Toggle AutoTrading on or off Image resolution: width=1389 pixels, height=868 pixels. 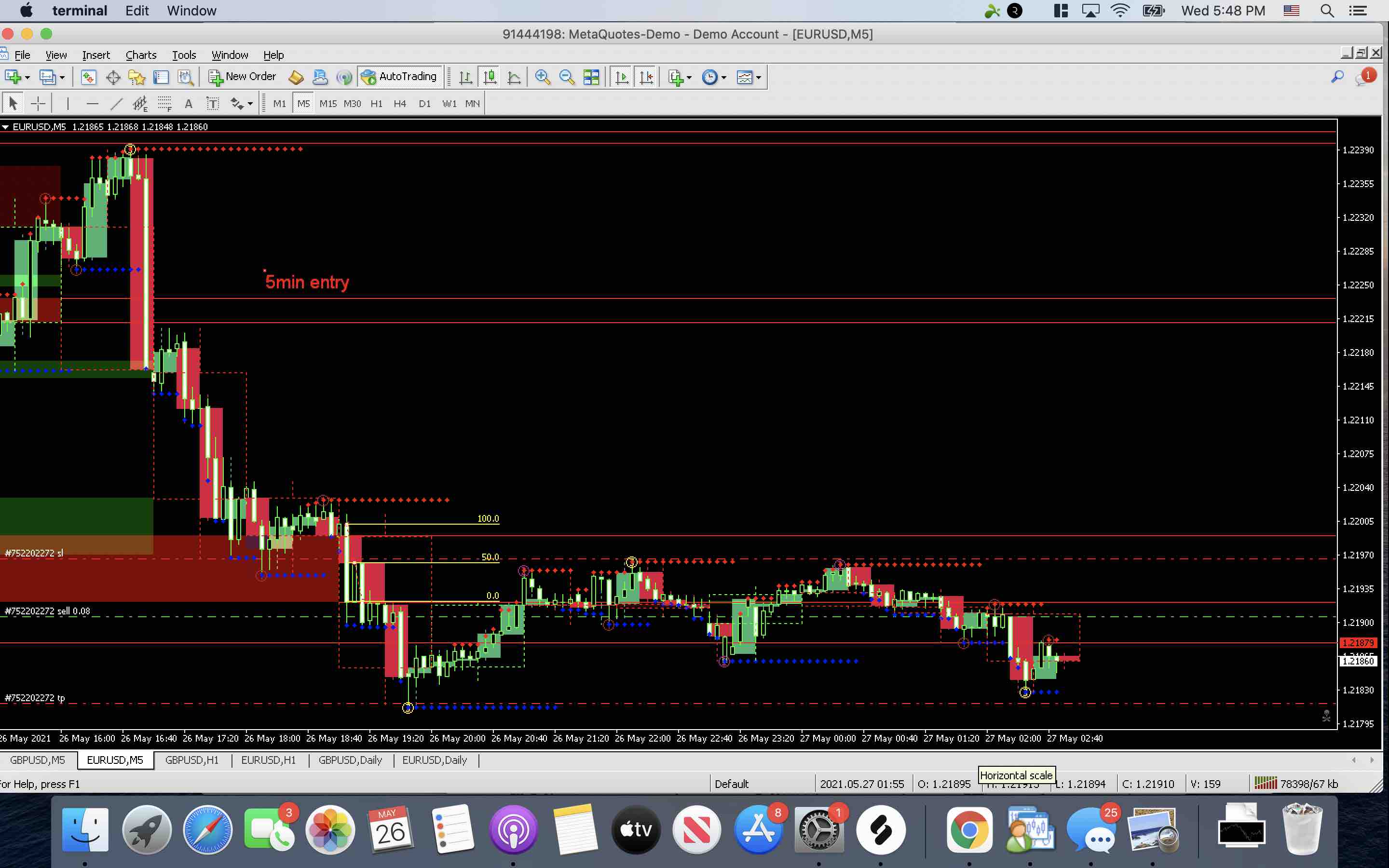(x=399, y=76)
